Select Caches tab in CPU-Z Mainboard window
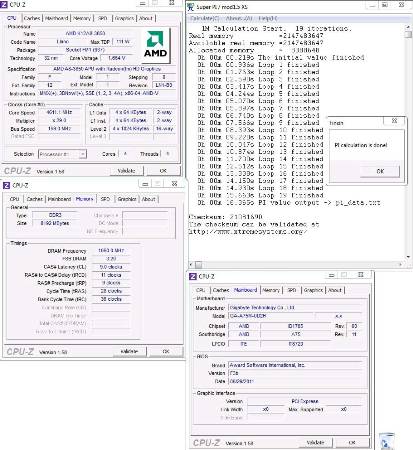This screenshot has height=450, width=413. (221, 290)
